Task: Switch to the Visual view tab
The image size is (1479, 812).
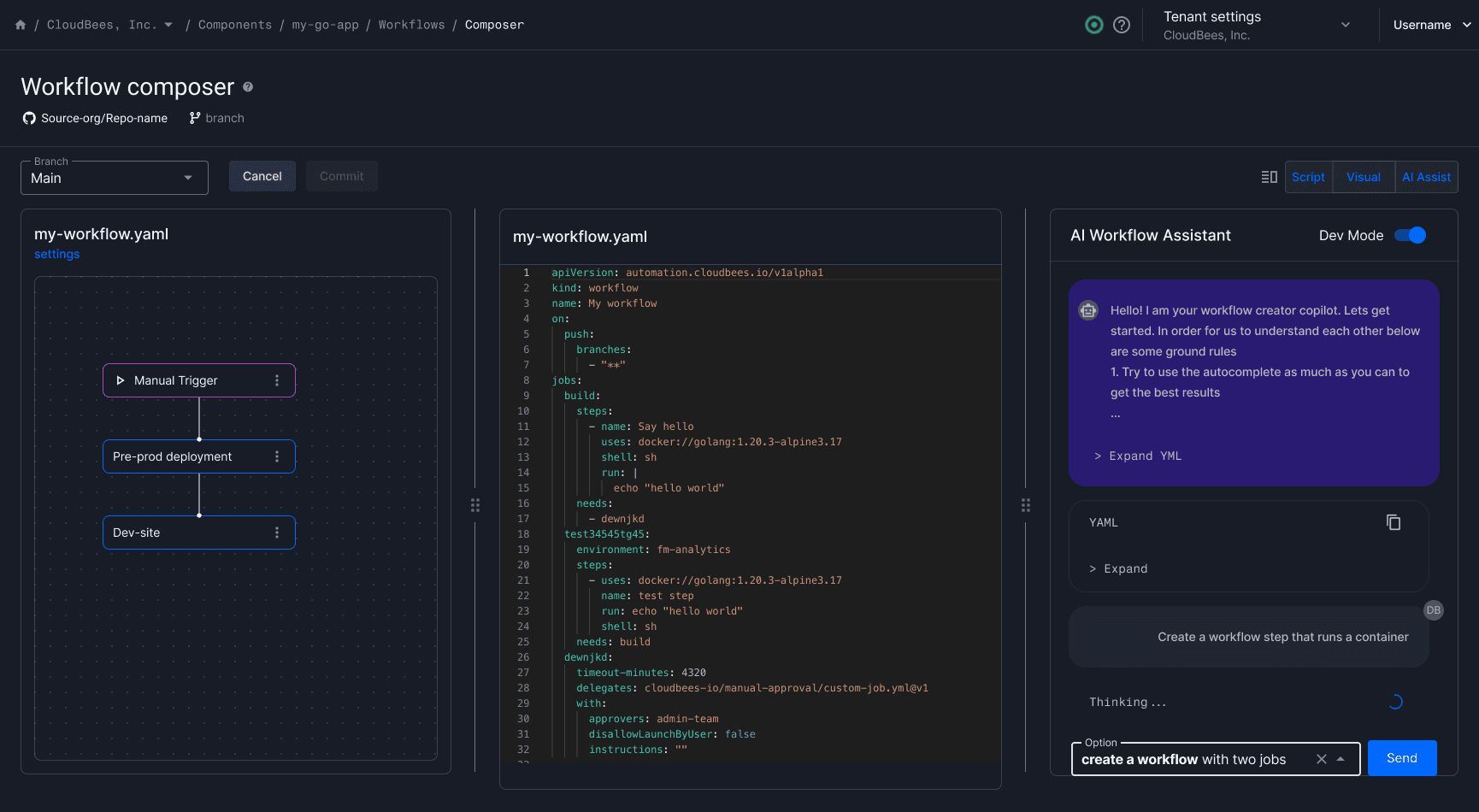Action: 1364,177
